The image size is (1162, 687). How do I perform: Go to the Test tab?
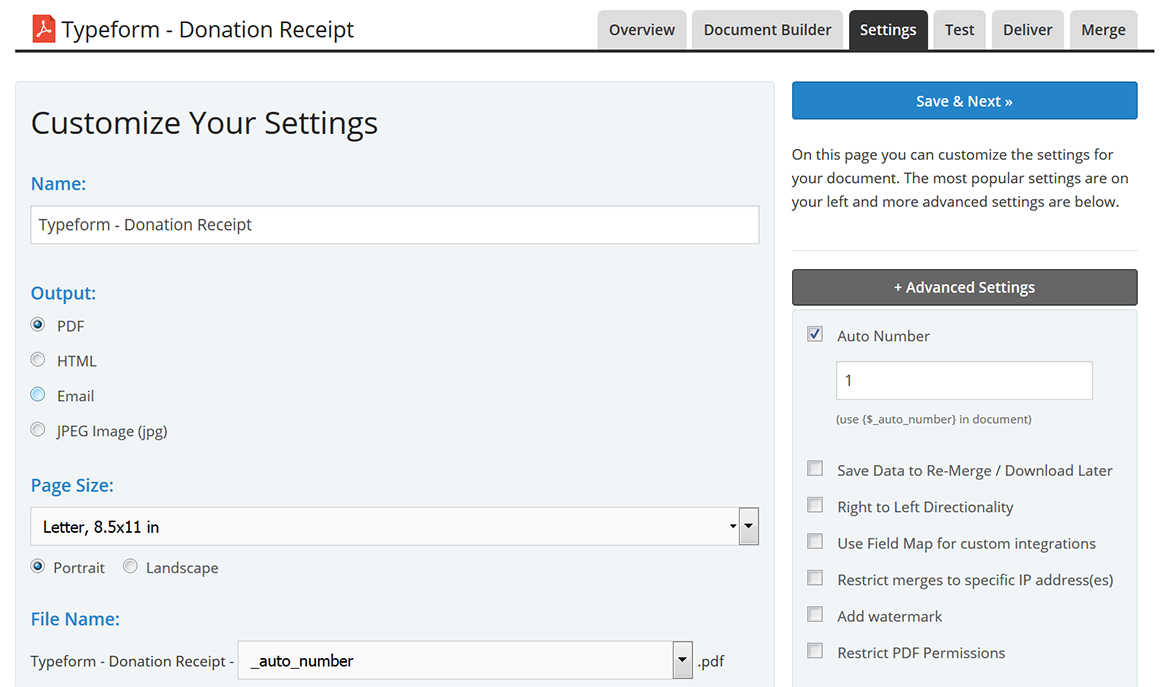click(959, 30)
